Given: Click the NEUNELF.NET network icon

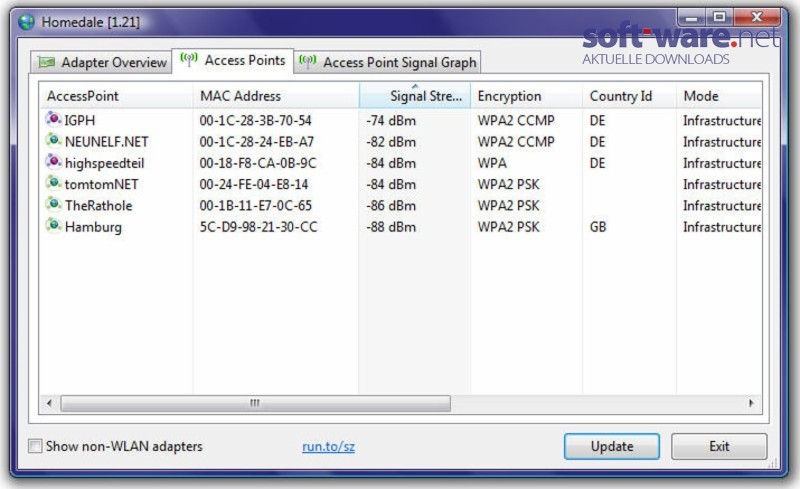Looking at the screenshot, I should (x=53, y=140).
